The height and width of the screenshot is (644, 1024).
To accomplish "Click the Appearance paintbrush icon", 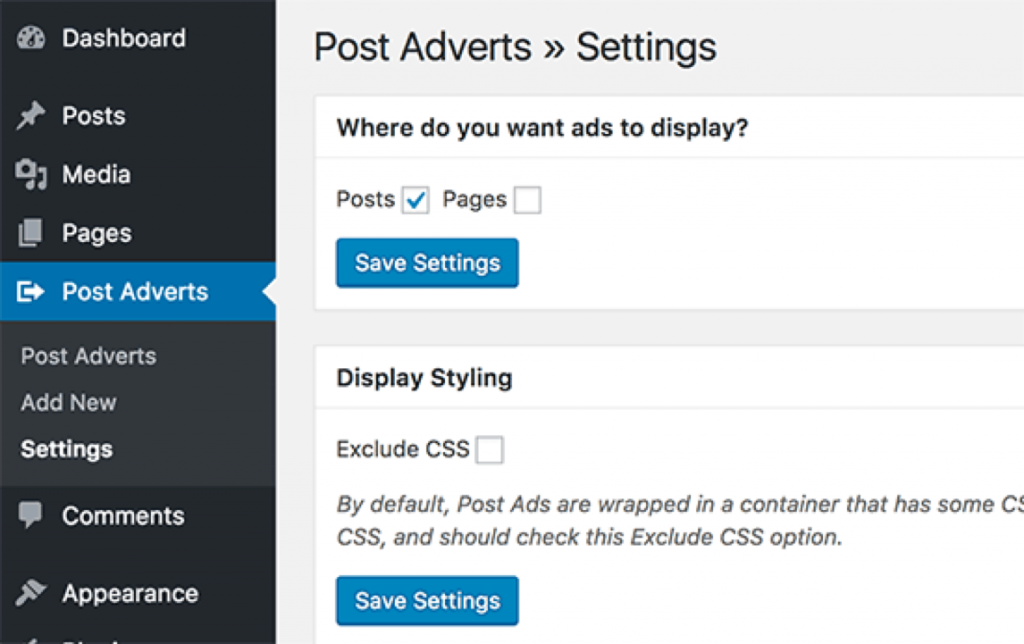I will coord(31,592).
